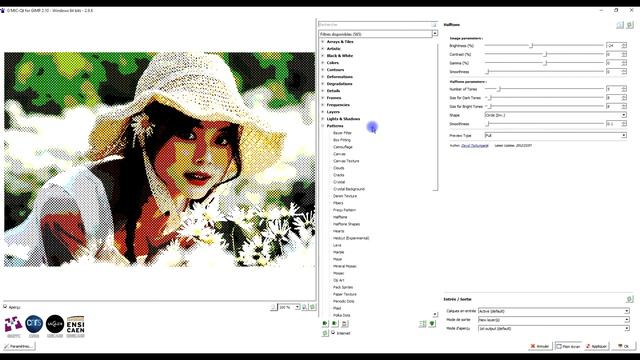Click the expand/collapse all folders icon
This screenshot has height=360, width=640.
[x=422, y=324]
